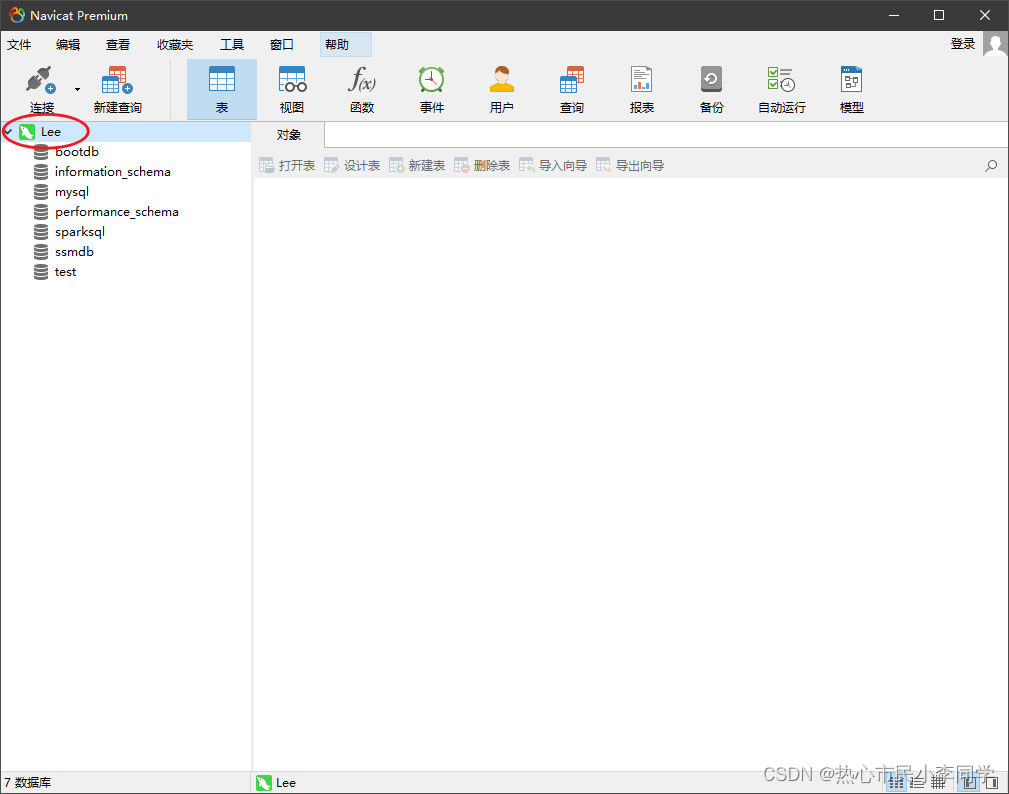The height and width of the screenshot is (794, 1009).
Task: Select the bootdb database
Action: [x=77, y=152]
